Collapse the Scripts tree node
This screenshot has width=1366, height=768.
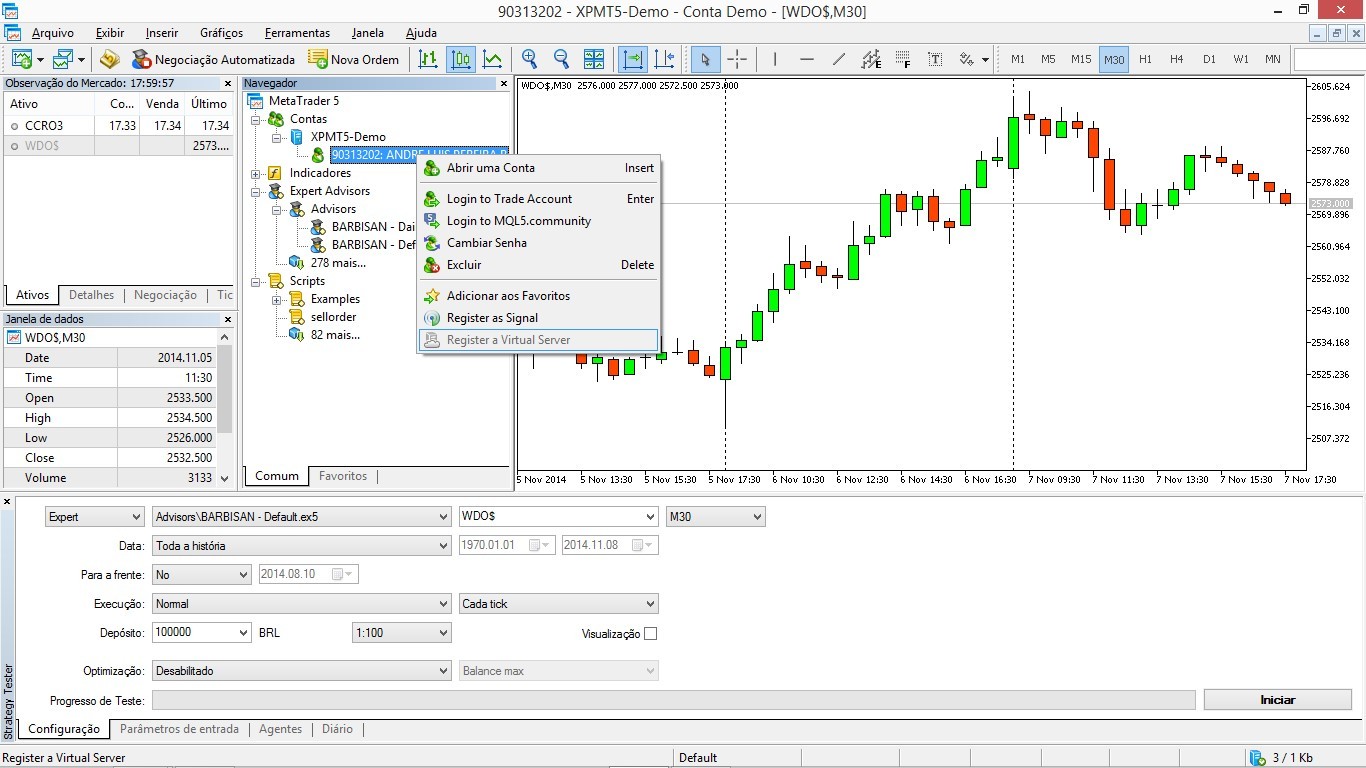255,281
